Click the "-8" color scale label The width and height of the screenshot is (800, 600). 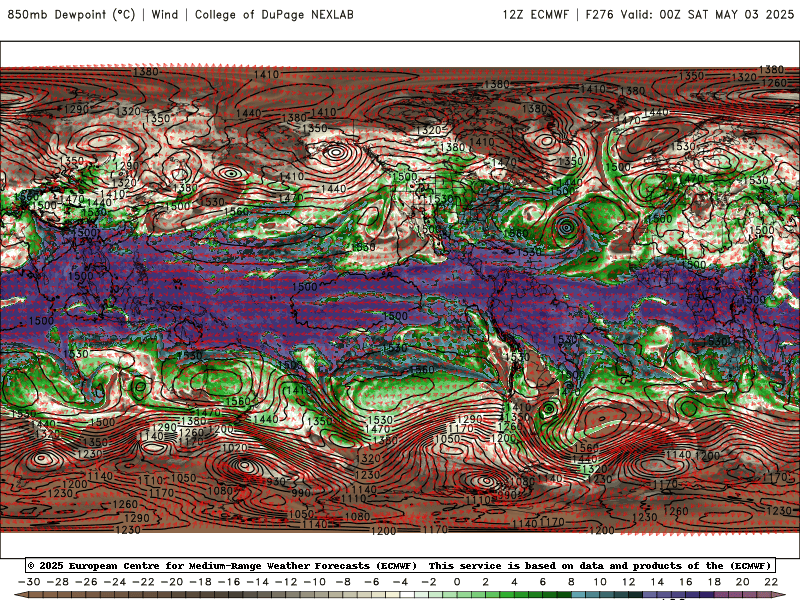[x=343, y=582]
